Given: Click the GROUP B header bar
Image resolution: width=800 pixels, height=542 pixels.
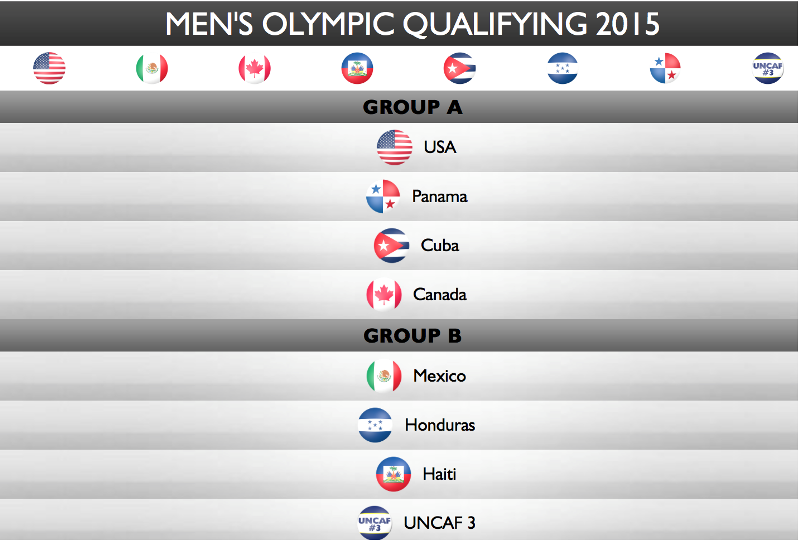Looking at the screenshot, I should (x=399, y=336).
